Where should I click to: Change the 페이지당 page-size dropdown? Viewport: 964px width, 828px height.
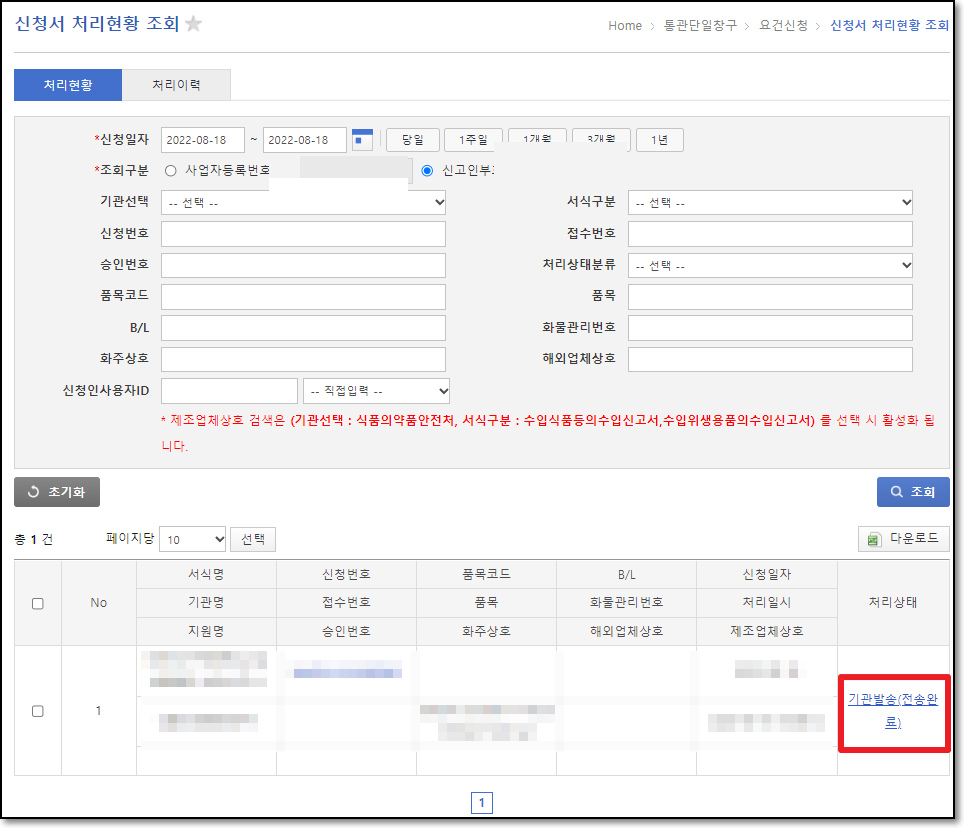tap(192, 539)
